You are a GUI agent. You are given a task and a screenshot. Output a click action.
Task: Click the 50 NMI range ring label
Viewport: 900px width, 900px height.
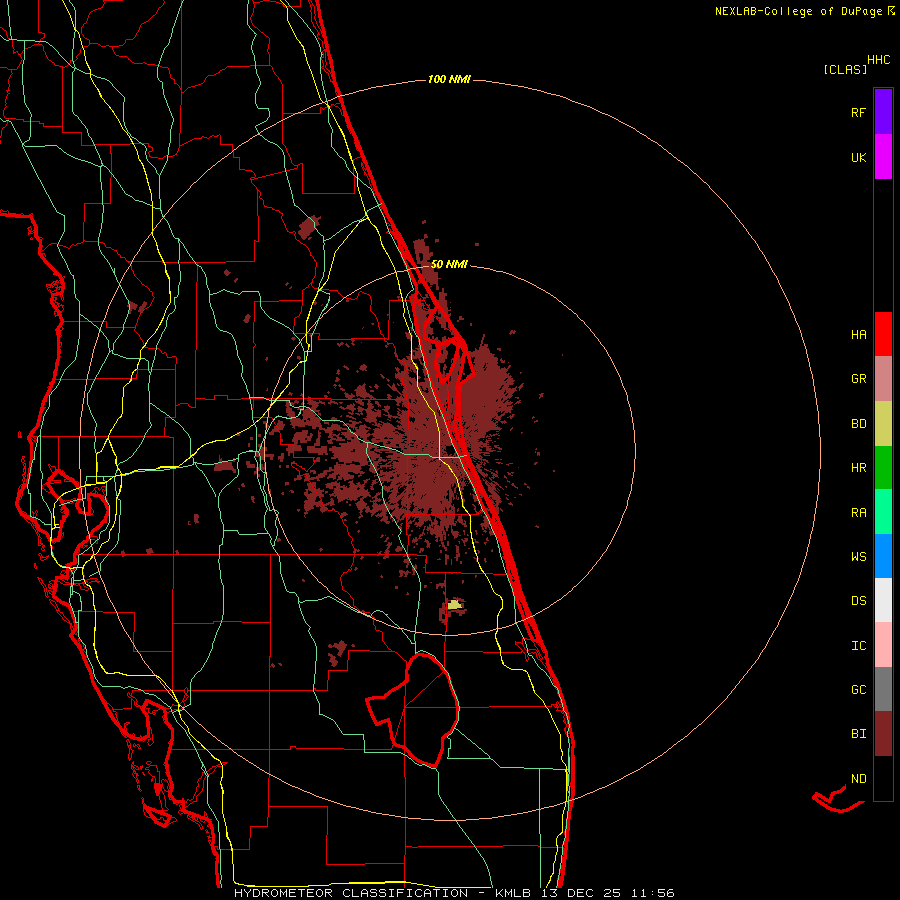tap(449, 264)
